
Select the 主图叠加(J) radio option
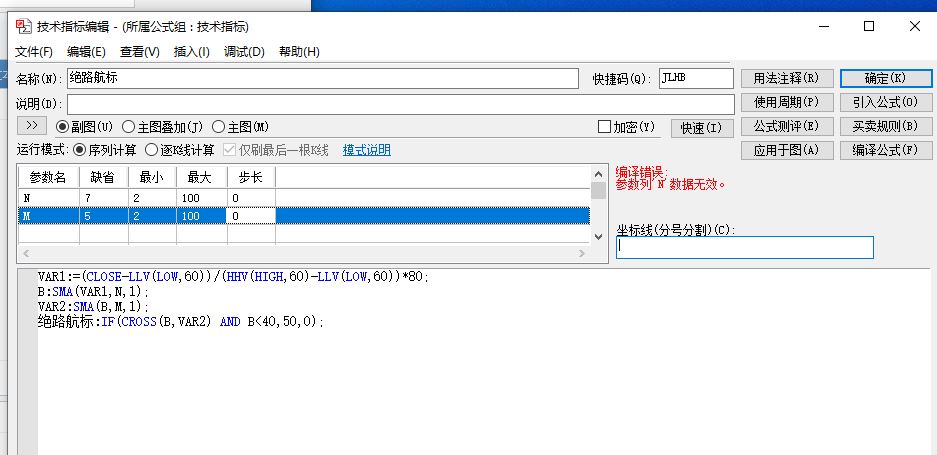(163, 127)
